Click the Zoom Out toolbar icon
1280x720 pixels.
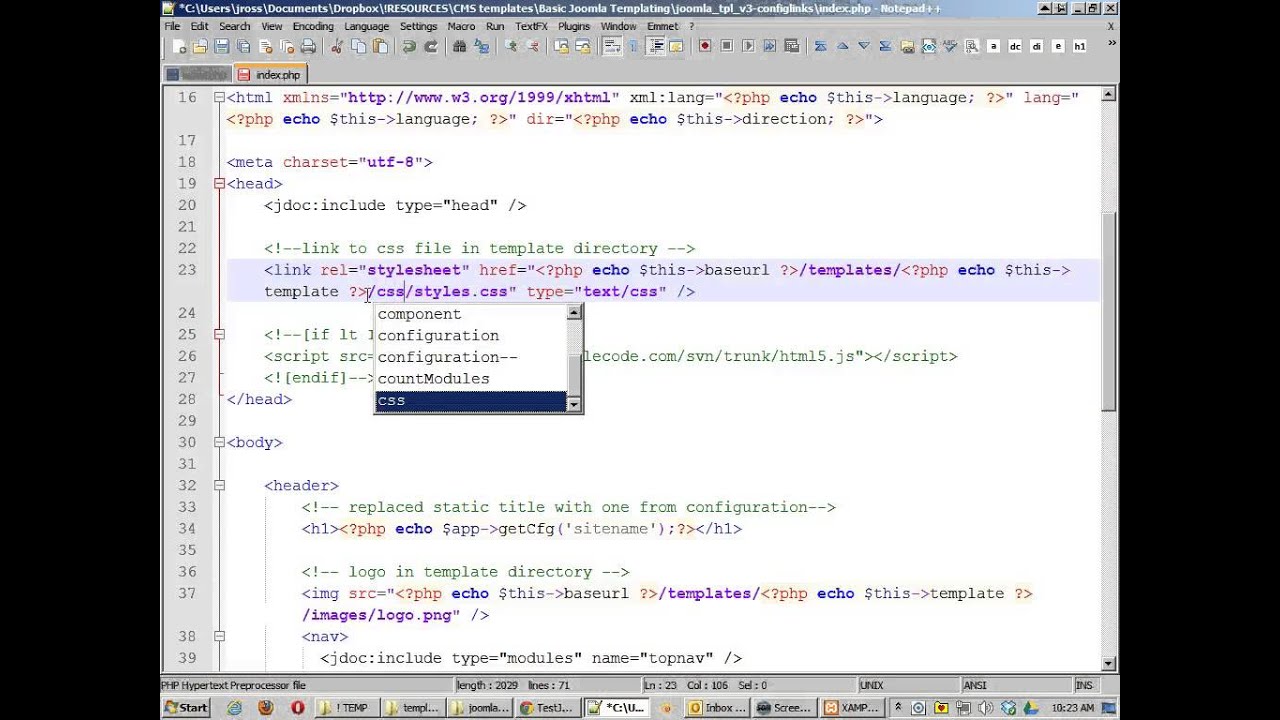coord(533,46)
